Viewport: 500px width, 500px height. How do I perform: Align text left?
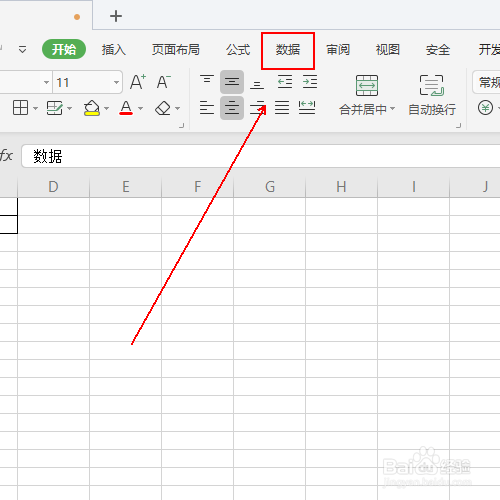[207, 108]
